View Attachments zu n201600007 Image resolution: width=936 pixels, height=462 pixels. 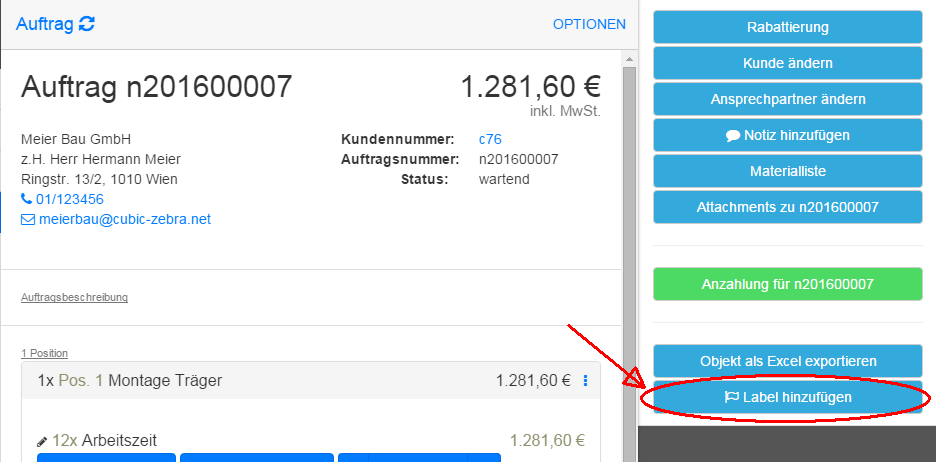click(787, 207)
